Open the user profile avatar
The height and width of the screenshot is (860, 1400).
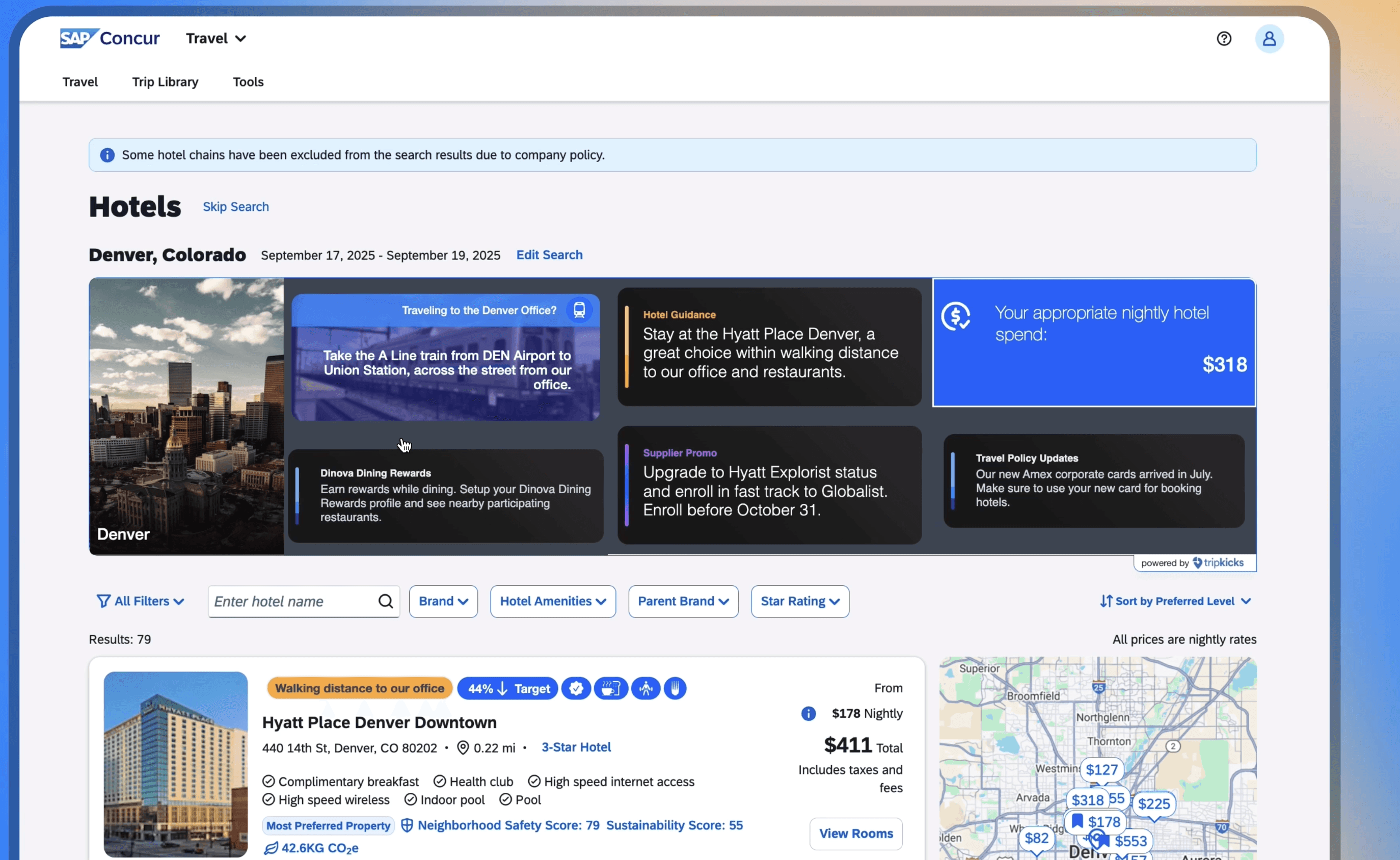[x=1269, y=39]
